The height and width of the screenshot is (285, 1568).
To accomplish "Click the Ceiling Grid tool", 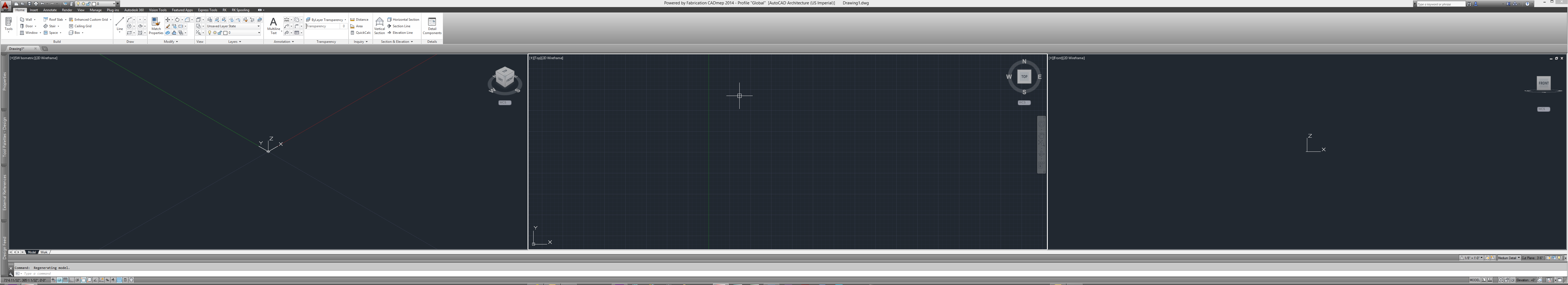I will pos(80,26).
